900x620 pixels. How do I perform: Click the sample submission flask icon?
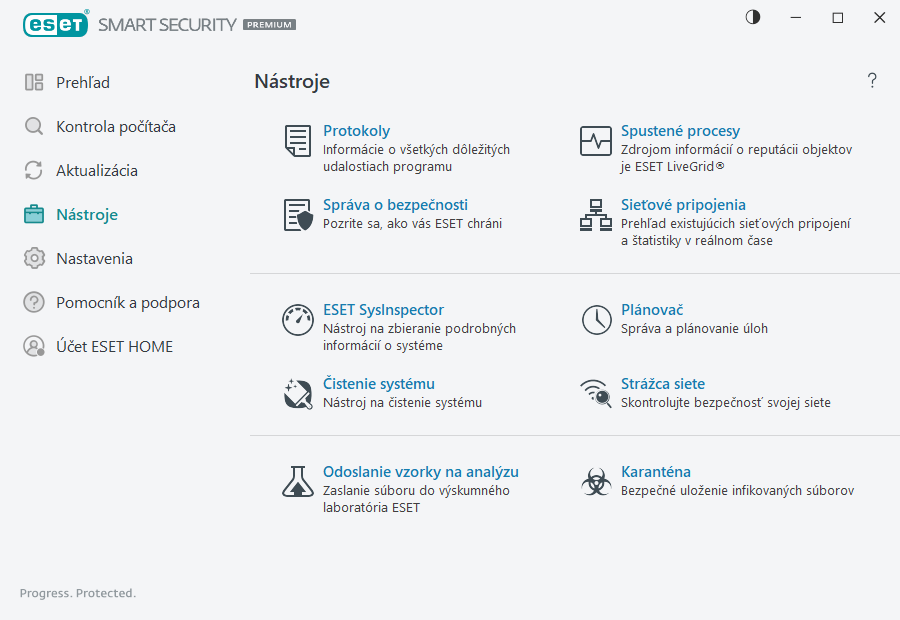point(297,482)
